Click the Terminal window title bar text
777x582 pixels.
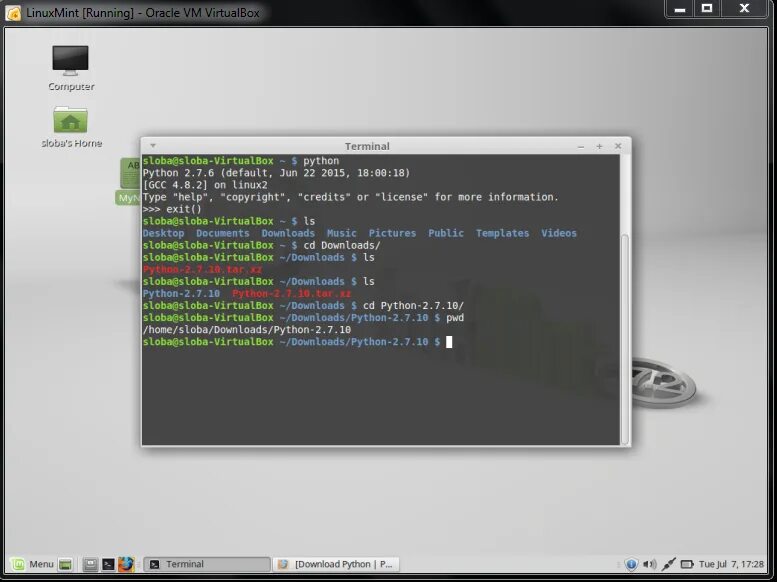pyautogui.click(x=367, y=146)
